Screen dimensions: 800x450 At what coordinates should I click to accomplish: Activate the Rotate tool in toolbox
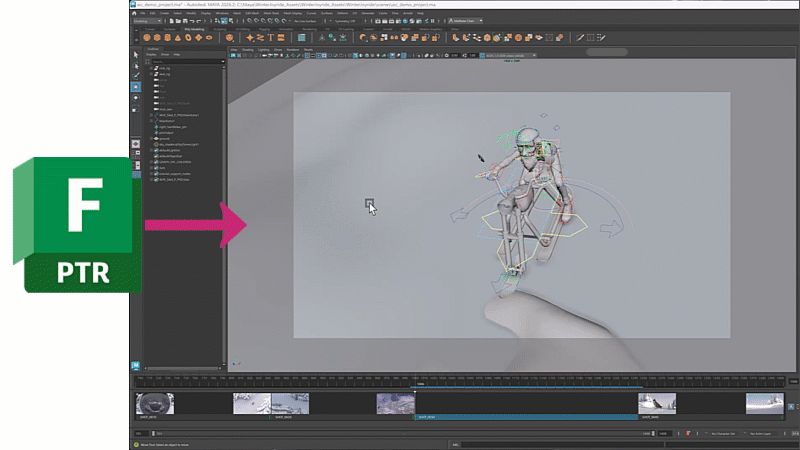[136, 98]
